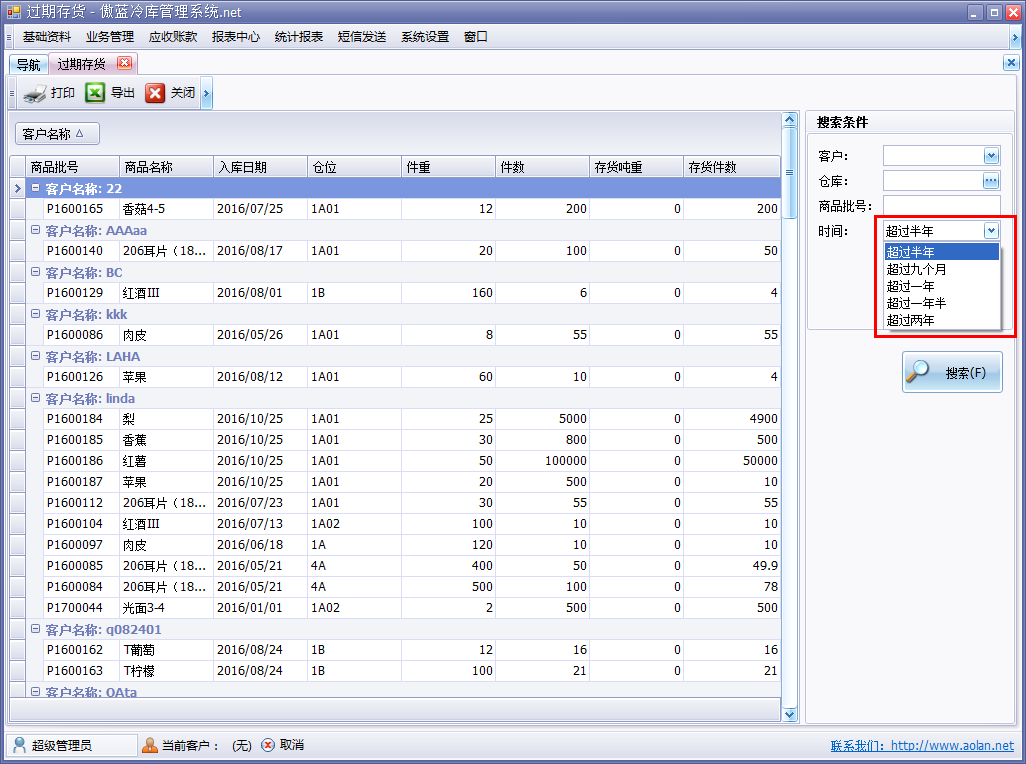
Task: Click the vertical scrollbar down arrow
Action: coord(791,713)
